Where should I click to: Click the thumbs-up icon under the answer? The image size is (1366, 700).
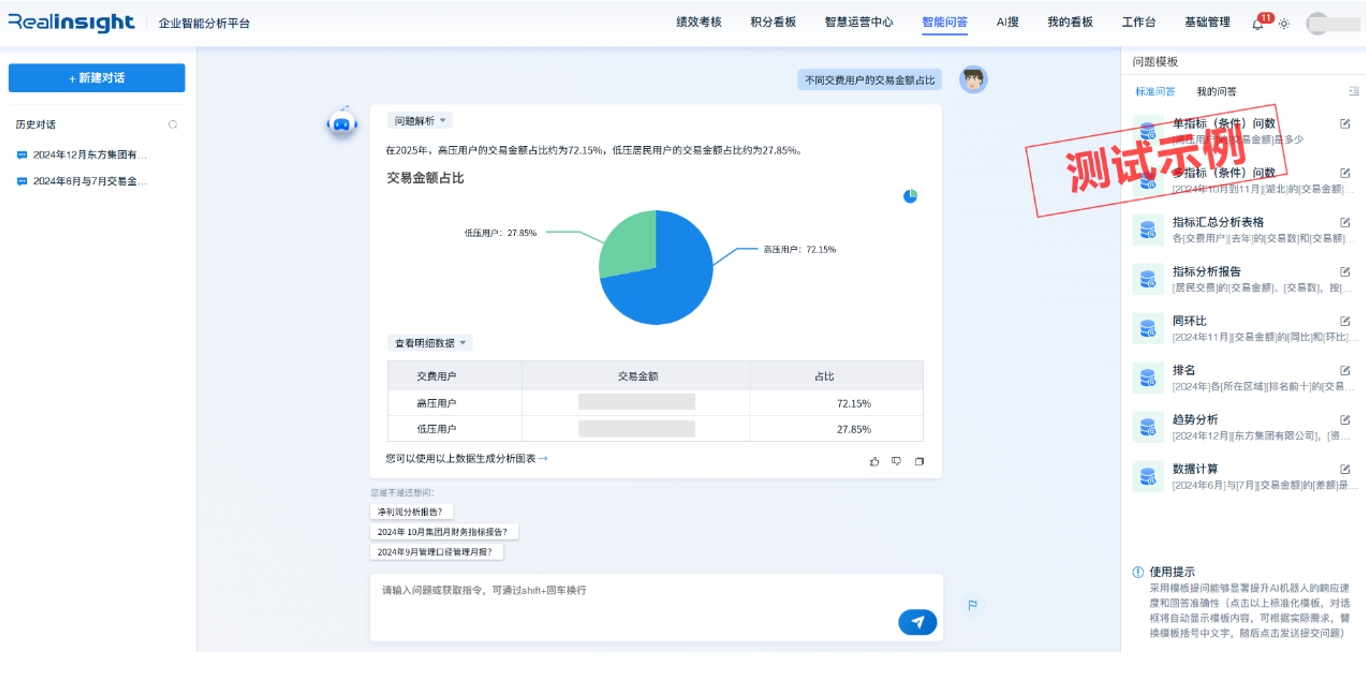click(x=875, y=461)
